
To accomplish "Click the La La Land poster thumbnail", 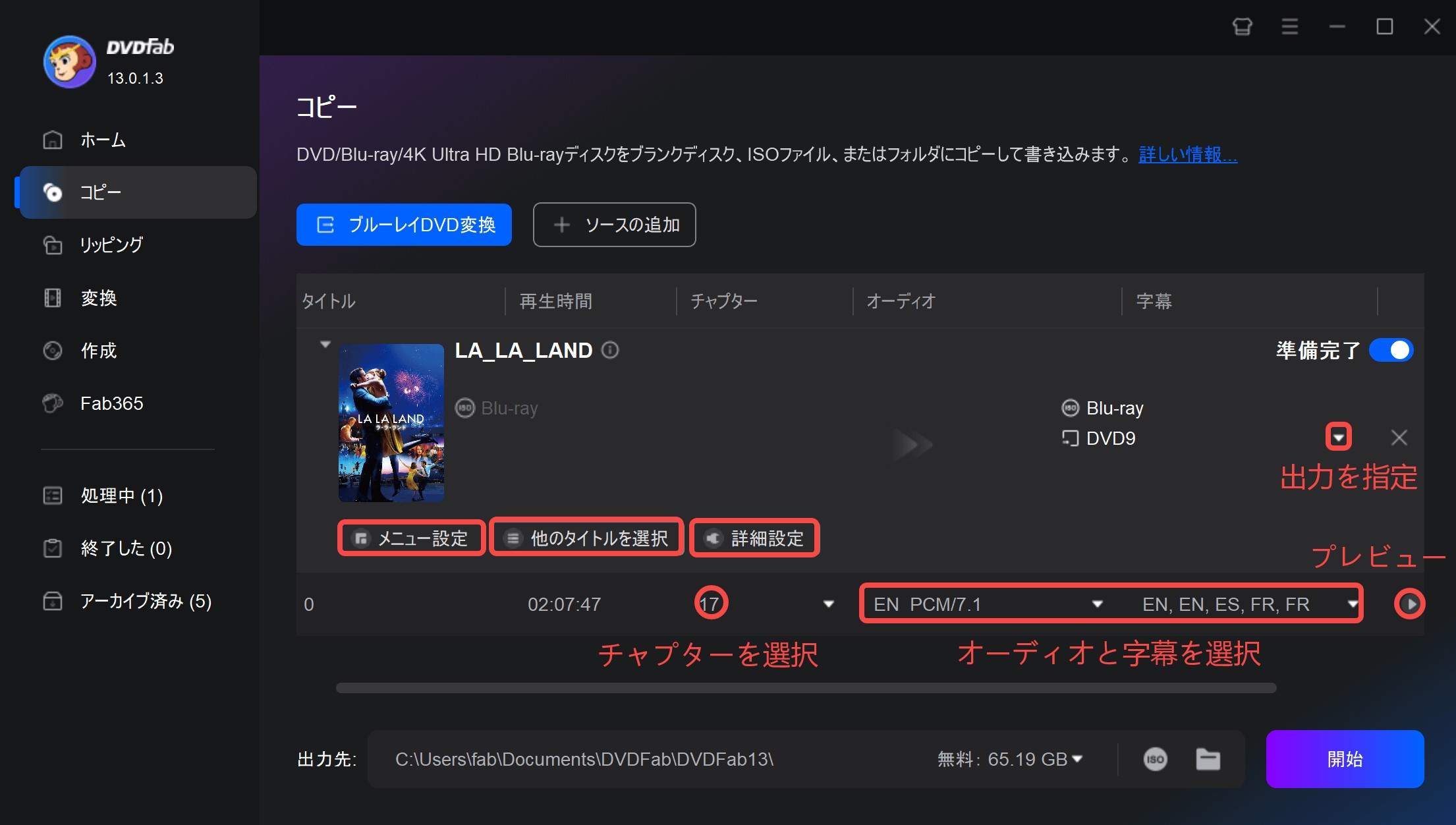I will coord(391,423).
